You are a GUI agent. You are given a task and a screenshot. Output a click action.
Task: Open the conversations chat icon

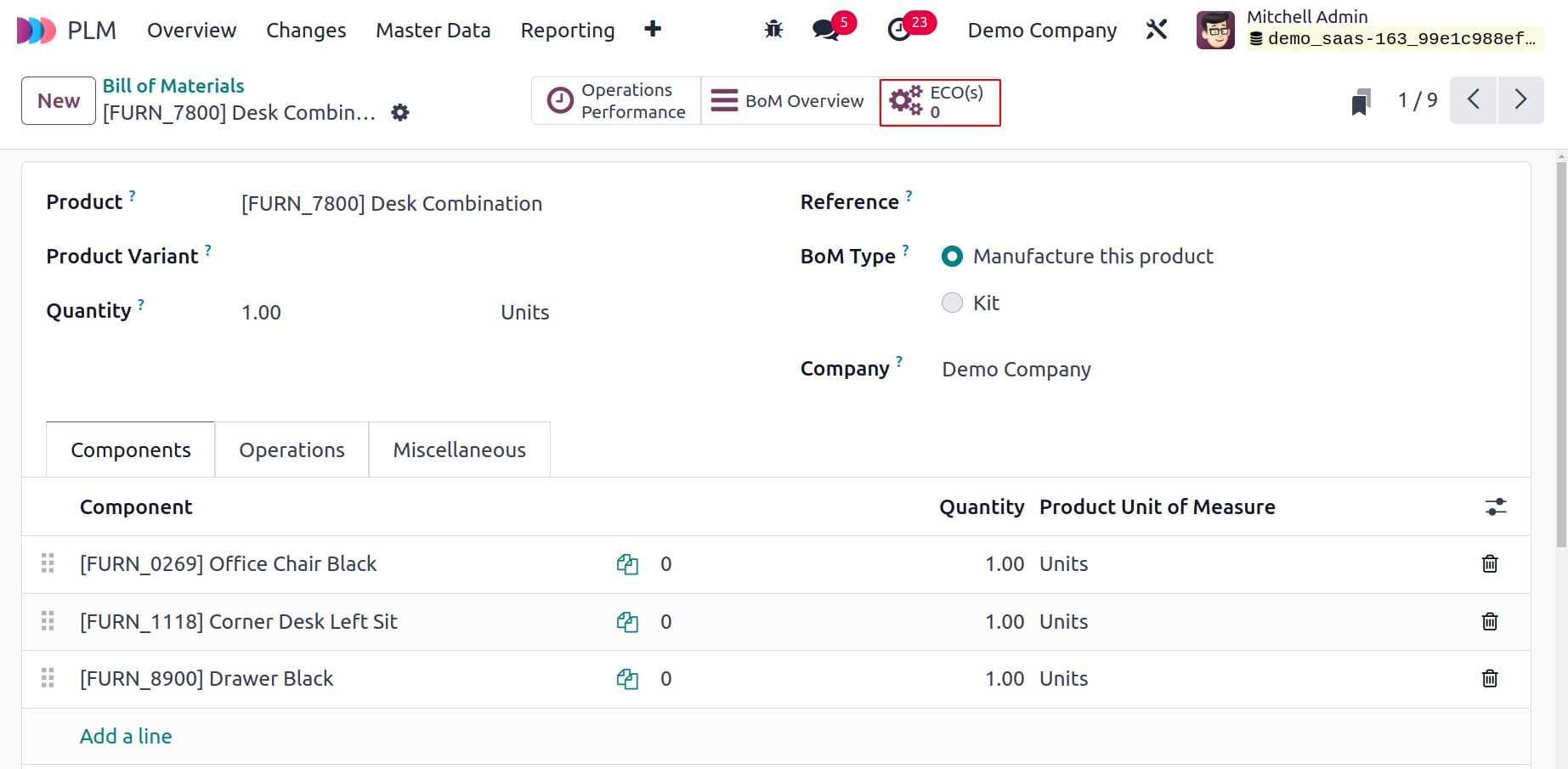[x=824, y=30]
